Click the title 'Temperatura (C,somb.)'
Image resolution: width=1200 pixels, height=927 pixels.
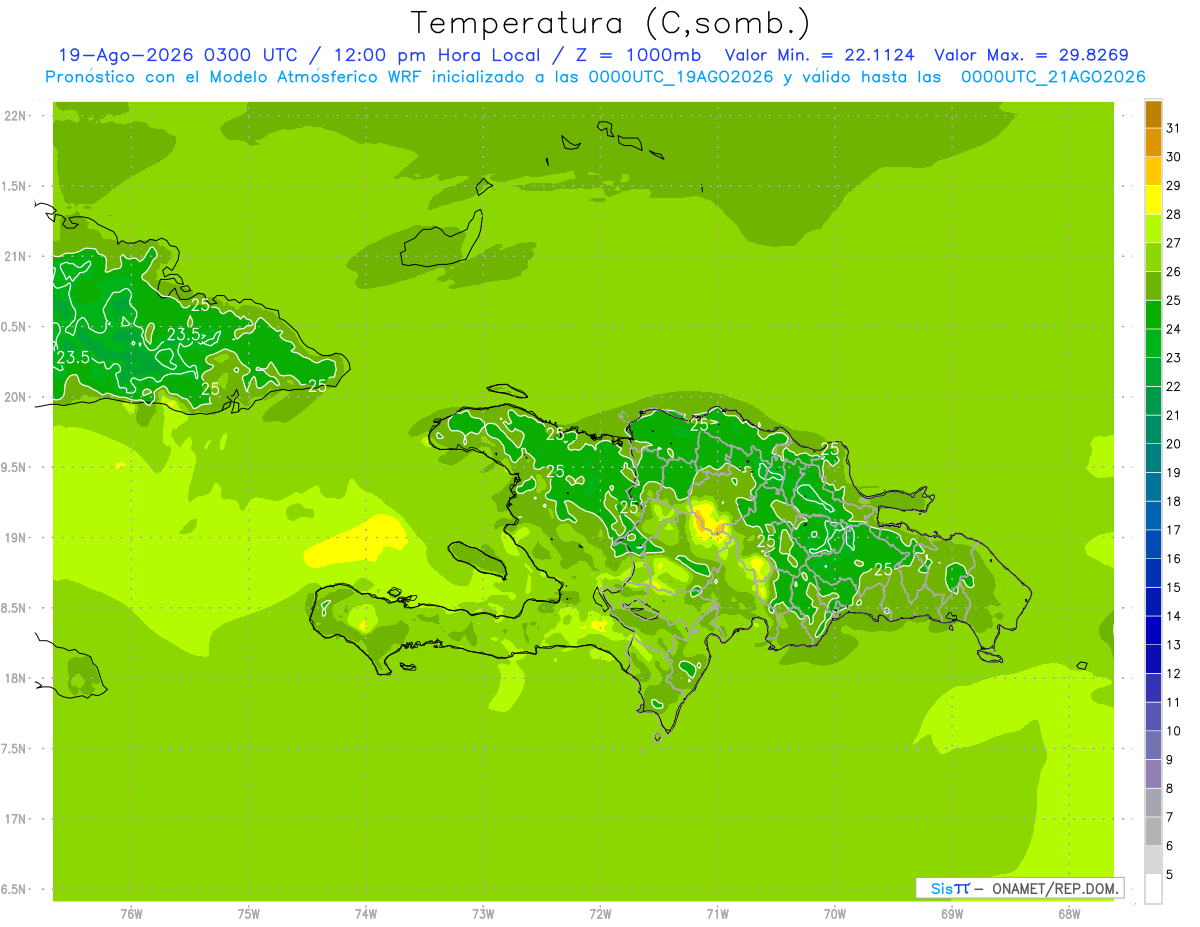pos(611,22)
